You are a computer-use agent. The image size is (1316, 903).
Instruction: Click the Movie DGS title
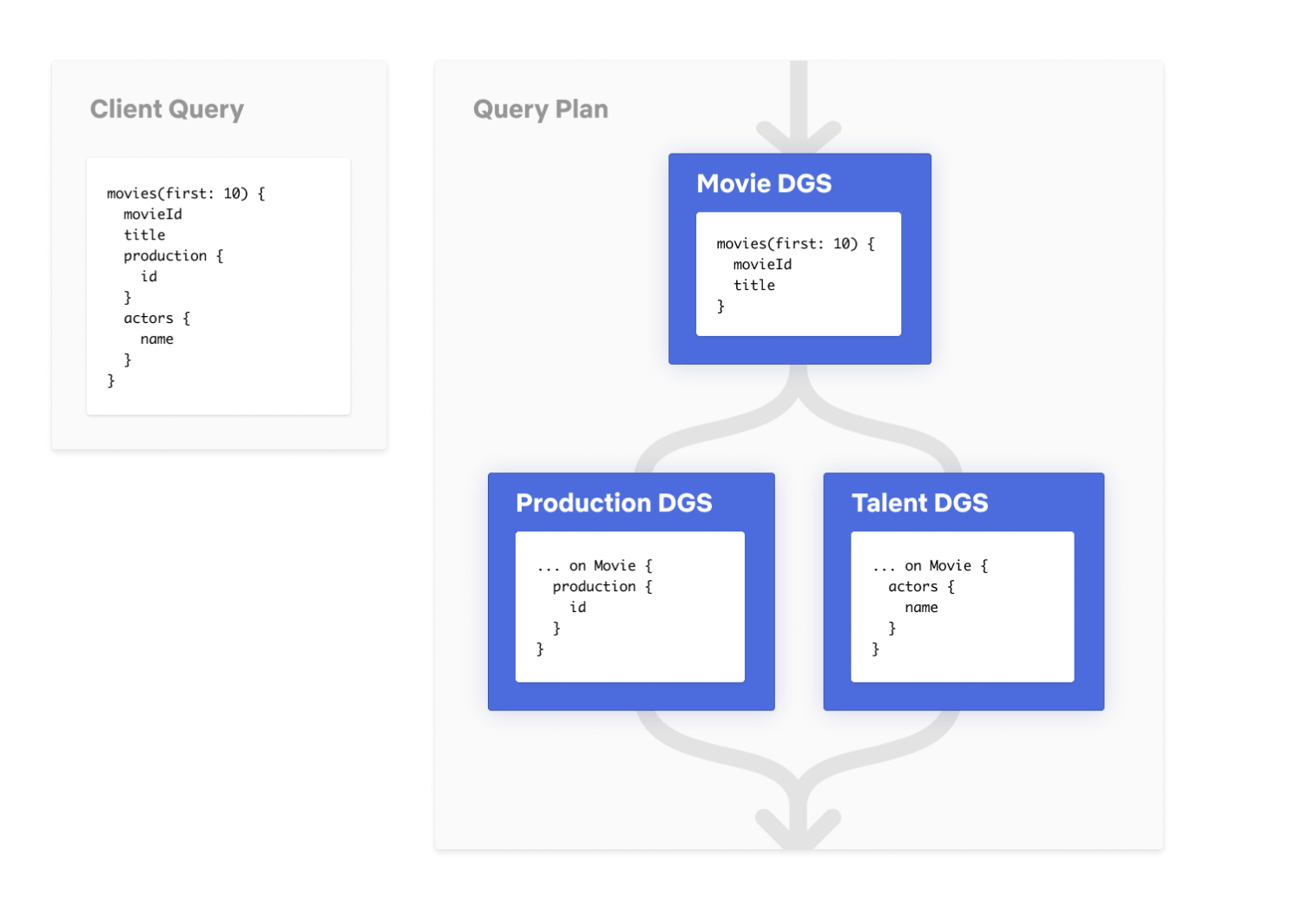[x=764, y=183]
